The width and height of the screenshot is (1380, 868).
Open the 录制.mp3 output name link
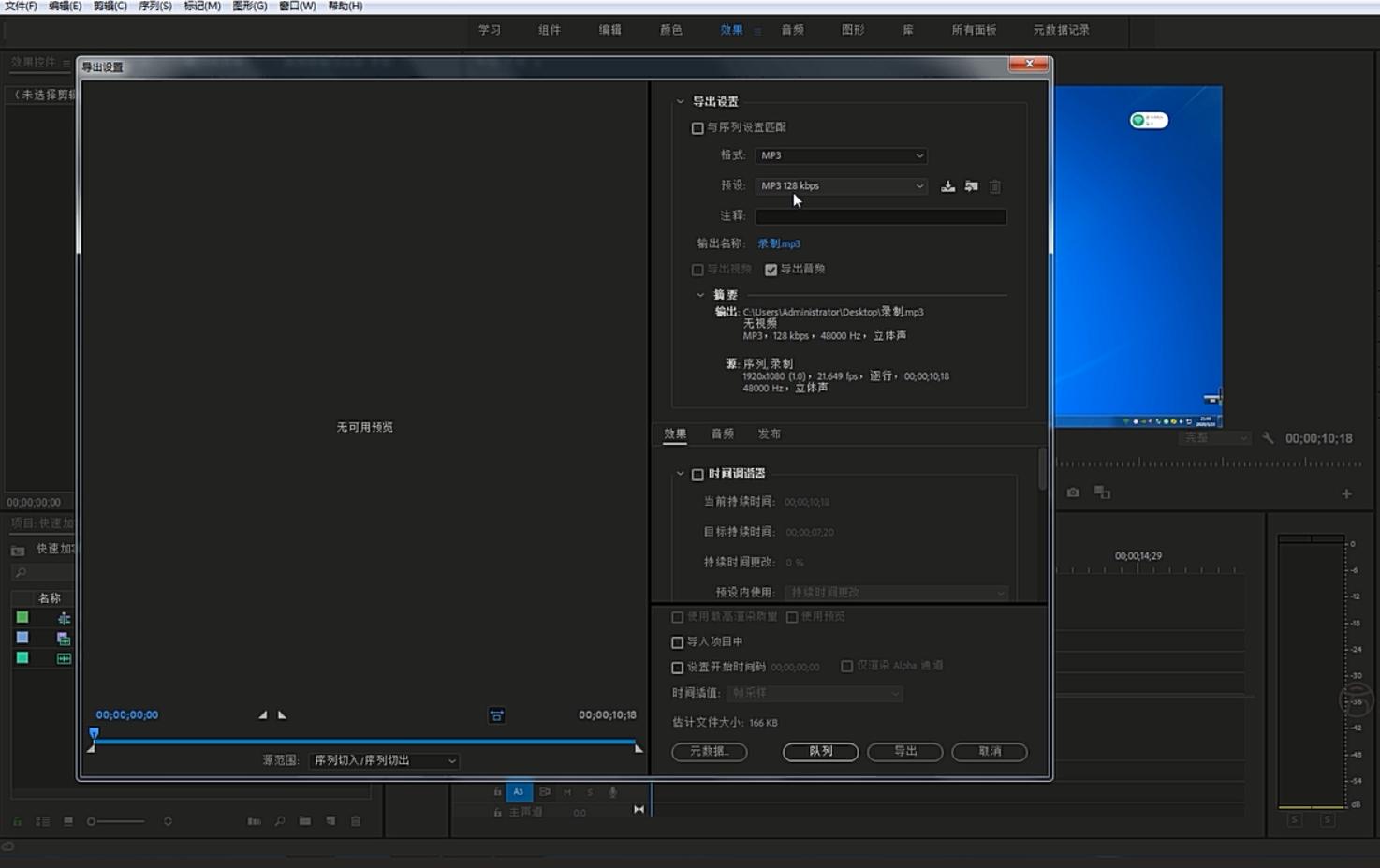[x=778, y=243]
